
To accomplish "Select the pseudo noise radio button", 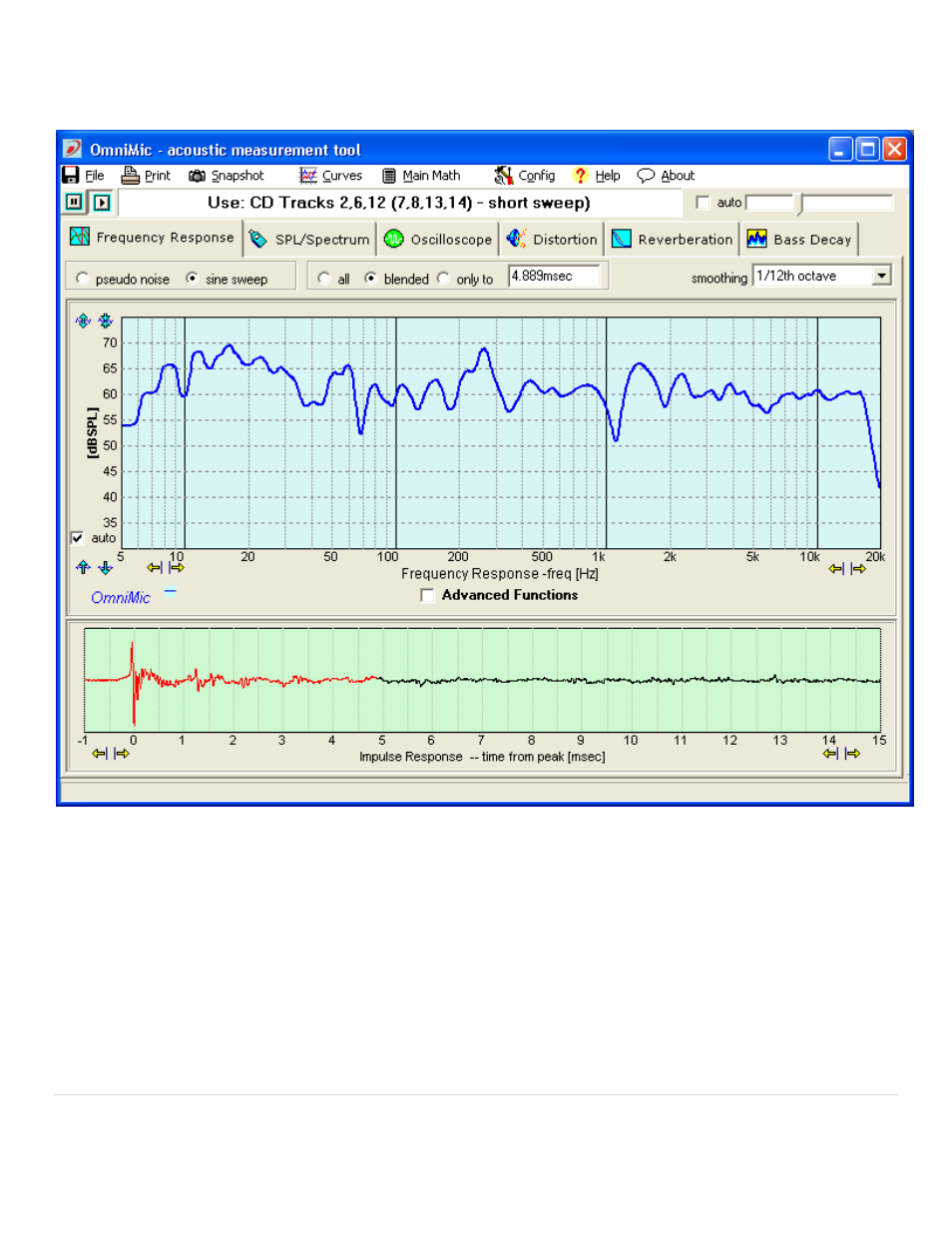I will 82,279.
